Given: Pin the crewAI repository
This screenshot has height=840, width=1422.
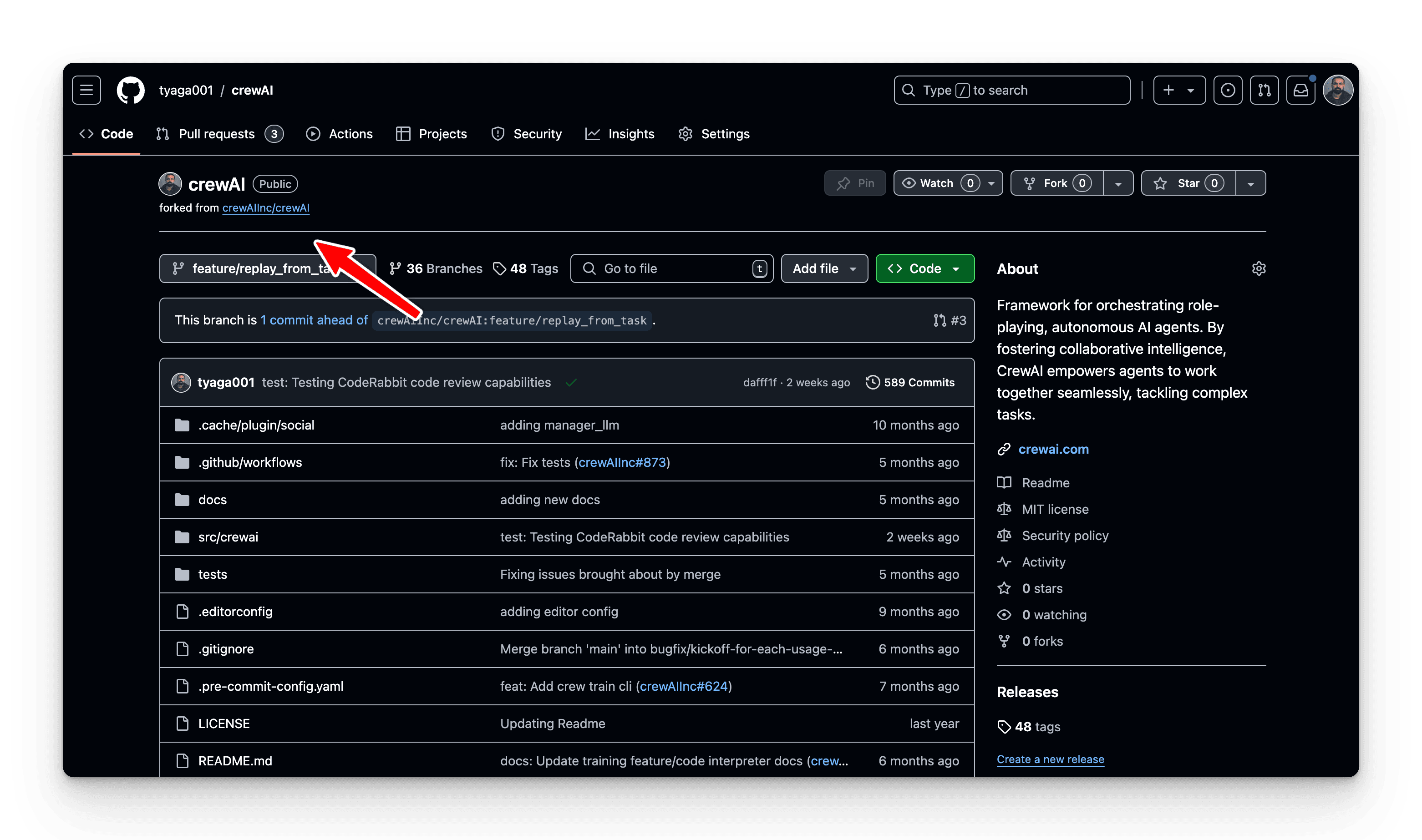Looking at the screenshot, I should point(855,183).
